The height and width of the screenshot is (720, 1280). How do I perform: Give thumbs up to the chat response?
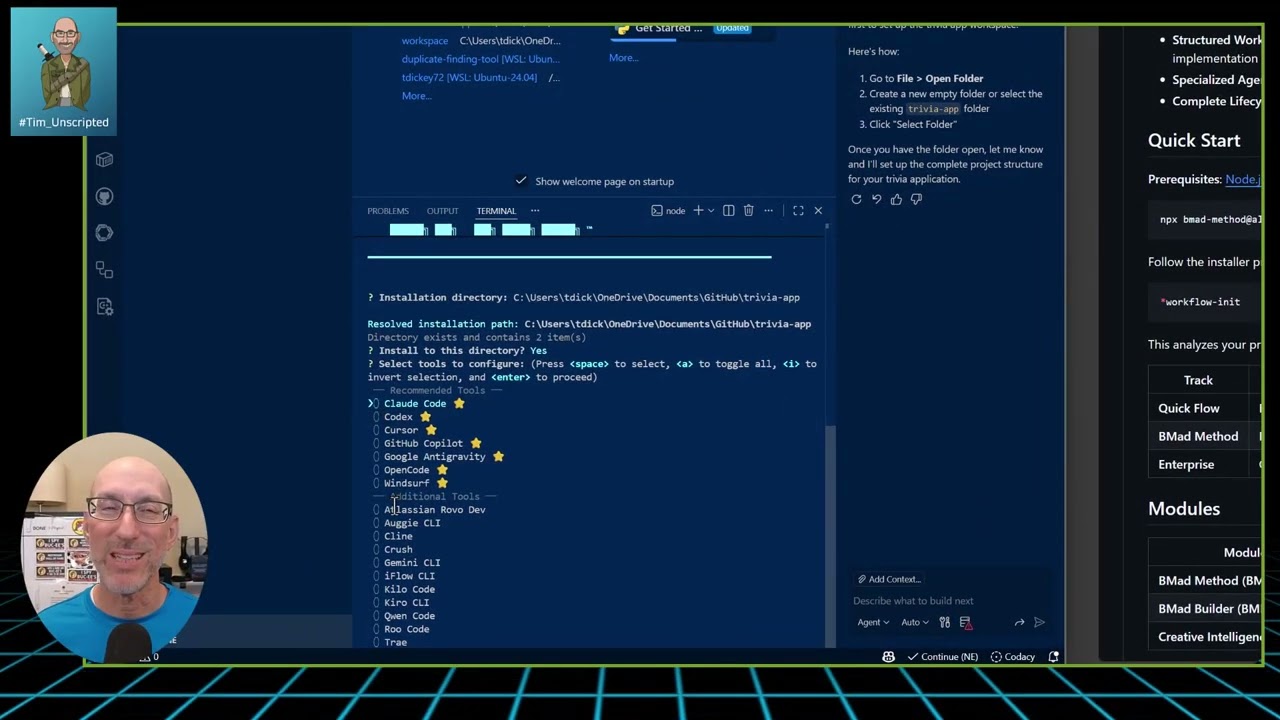(x=896, y=199)
